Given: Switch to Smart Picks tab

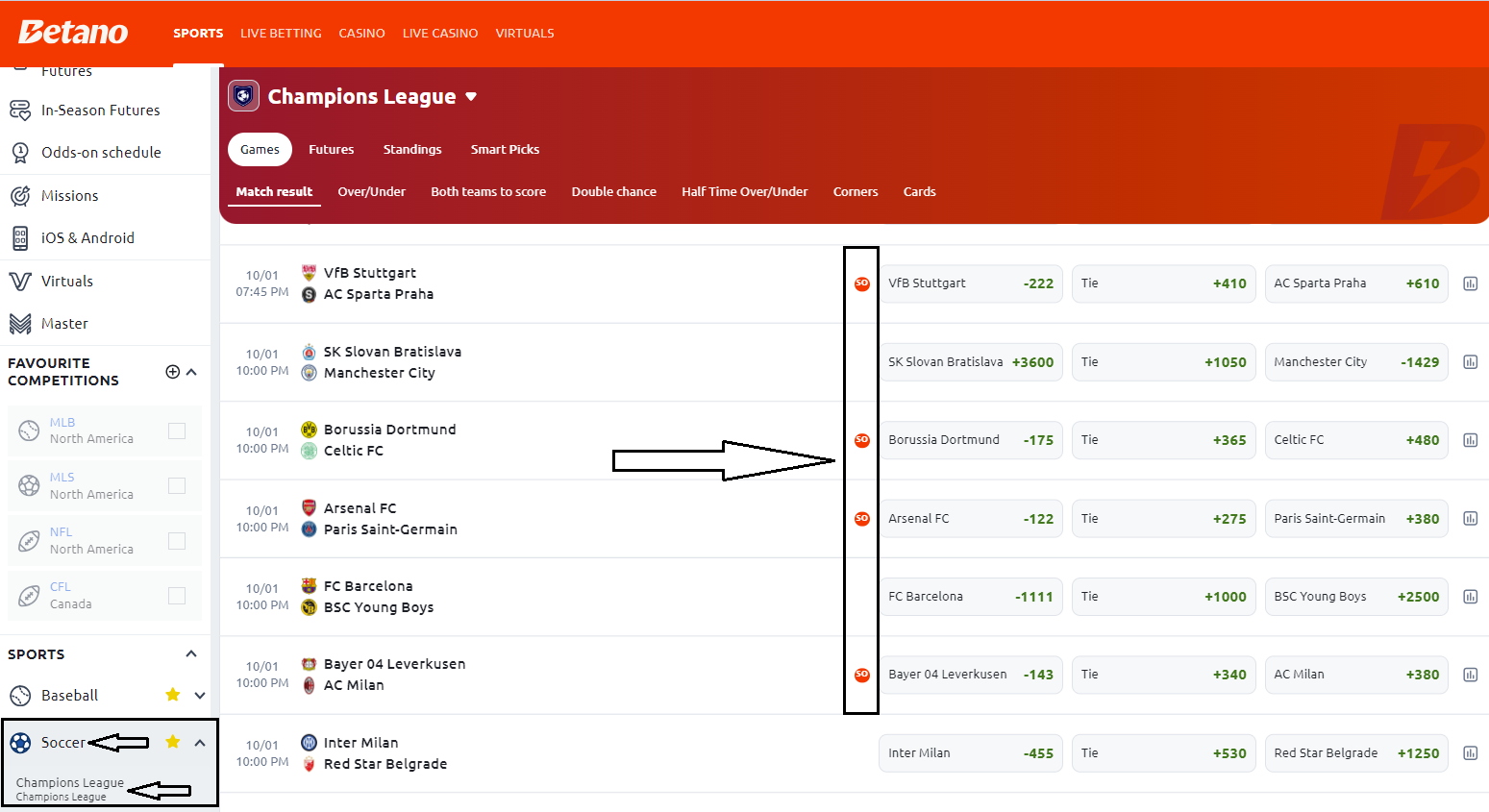Looking at the screenshot, I should pyautogui.click(x=505, y=150).
